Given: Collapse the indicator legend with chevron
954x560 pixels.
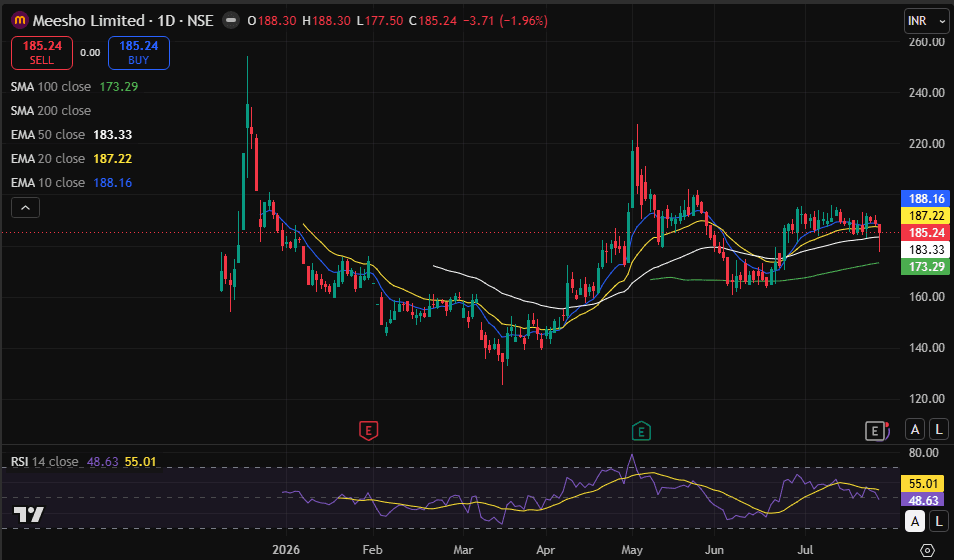Looking at the screenshot, I should click(x=26, y=208).
